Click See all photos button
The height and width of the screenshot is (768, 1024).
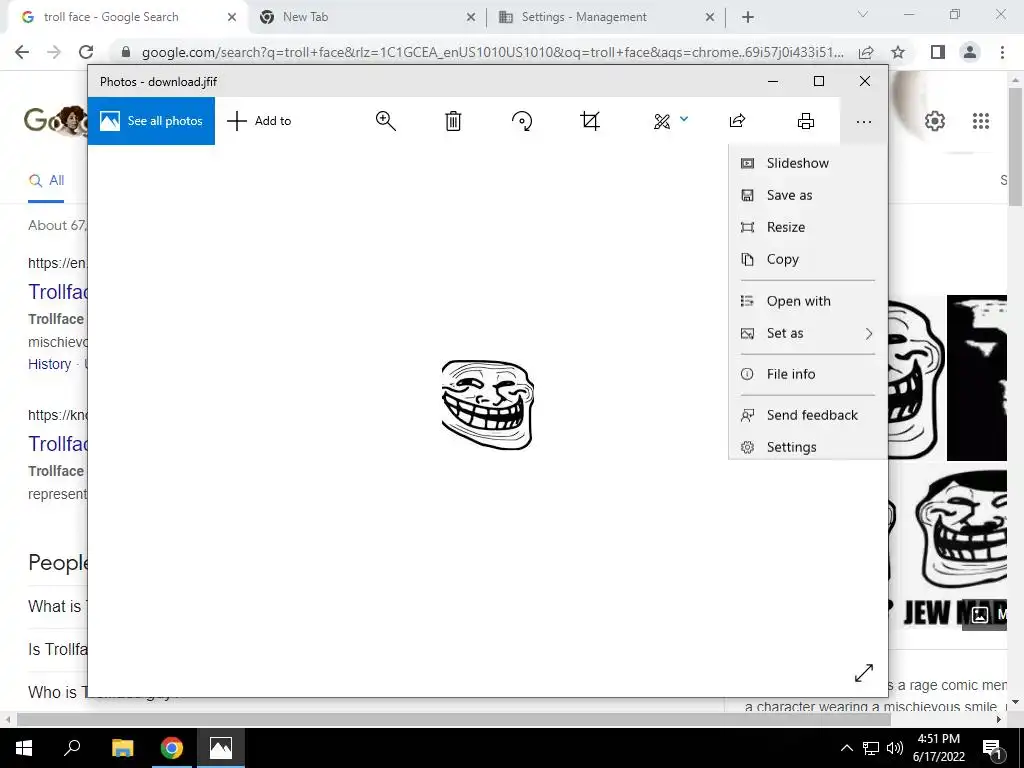coord(152,121)
